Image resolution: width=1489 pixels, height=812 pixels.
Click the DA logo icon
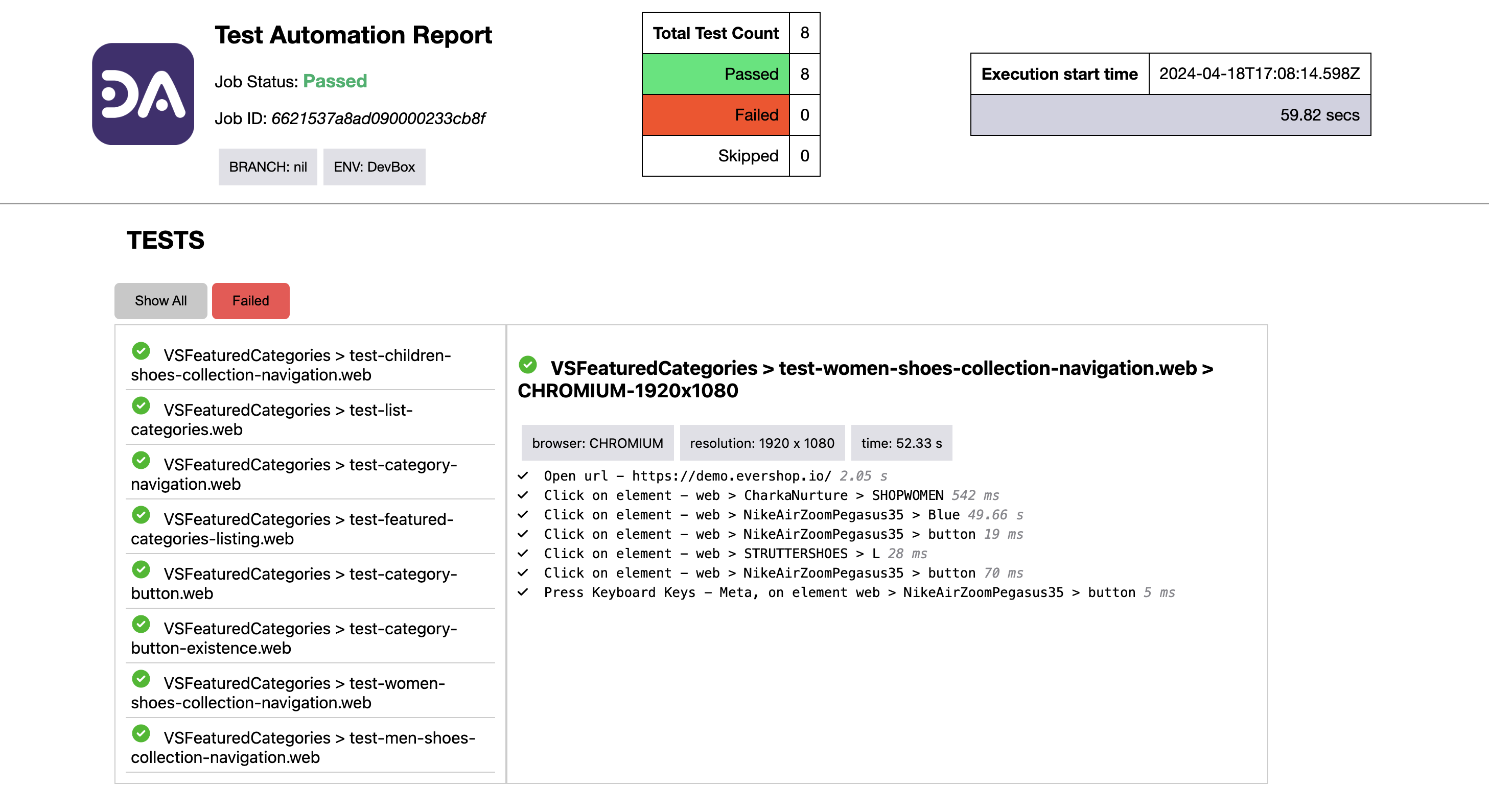pos(143,93)
